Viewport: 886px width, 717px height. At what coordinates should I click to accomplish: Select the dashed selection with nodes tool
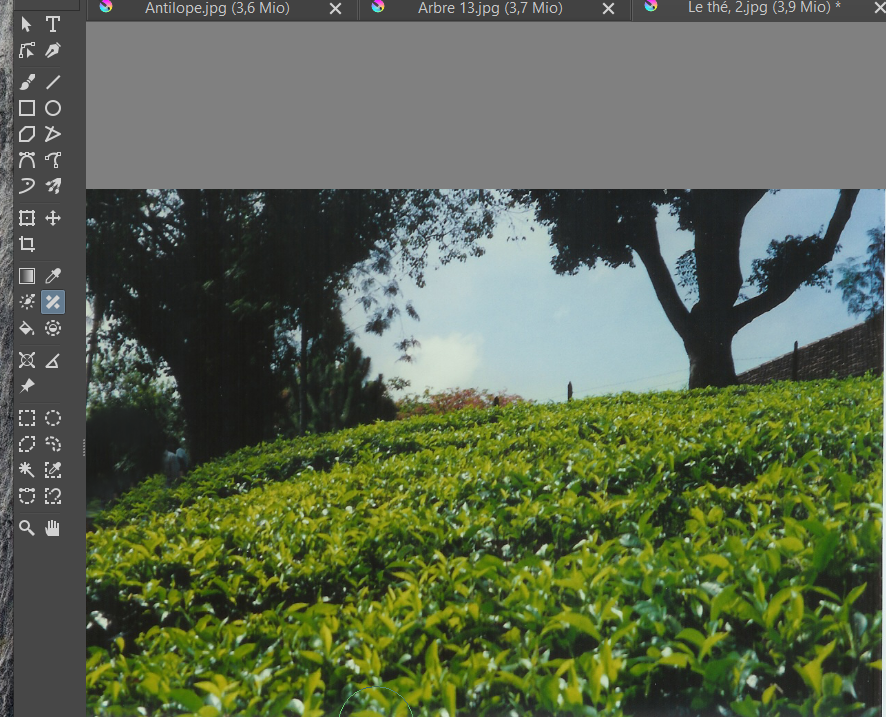pos(27,496)
